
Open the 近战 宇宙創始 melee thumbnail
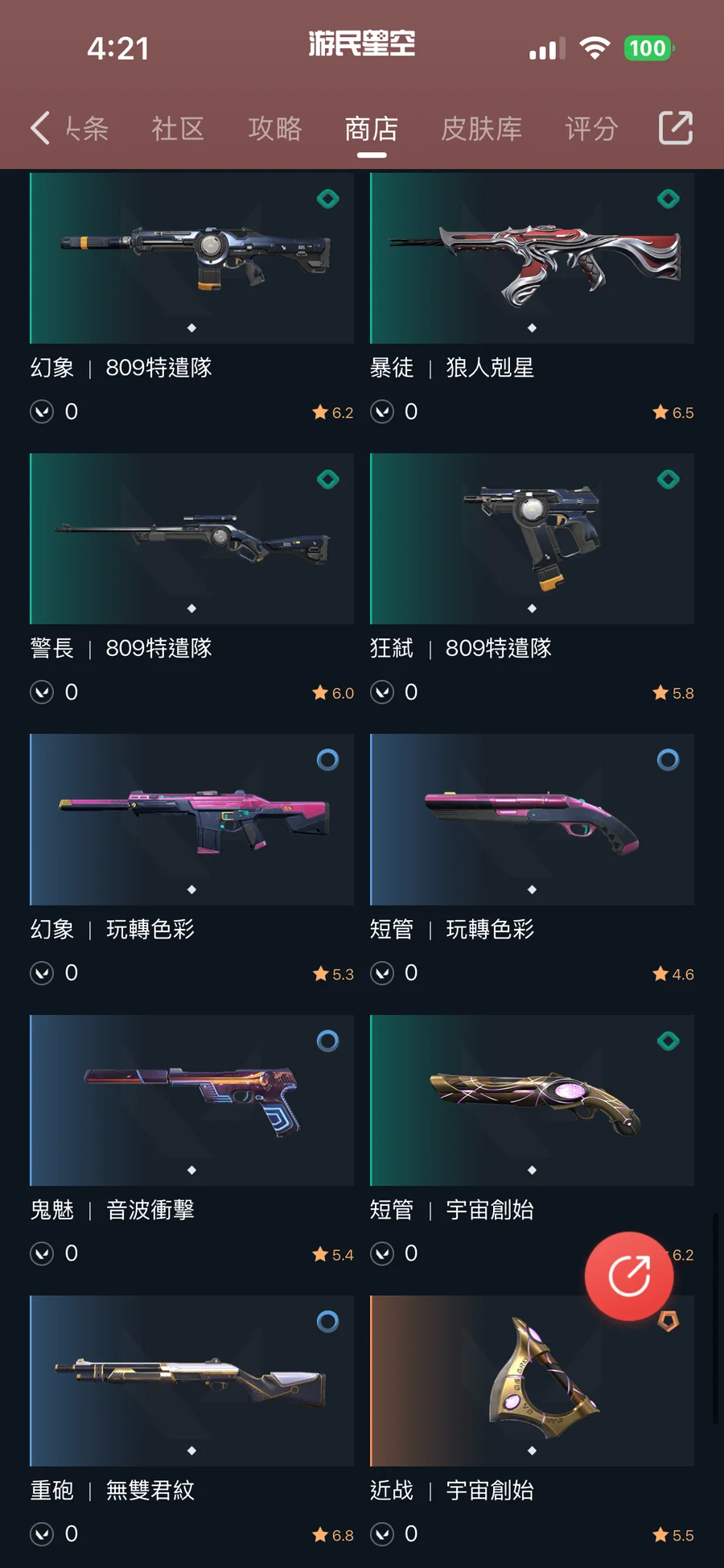coord(532,1380)
